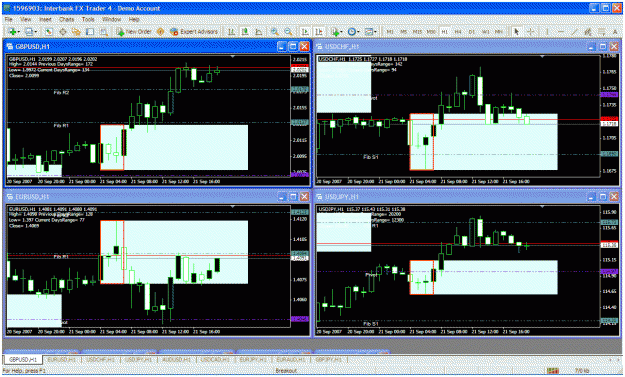Screen dimensions: 625x377
Task: Toggle chart Auto Scroll
Action: [305, 31]
